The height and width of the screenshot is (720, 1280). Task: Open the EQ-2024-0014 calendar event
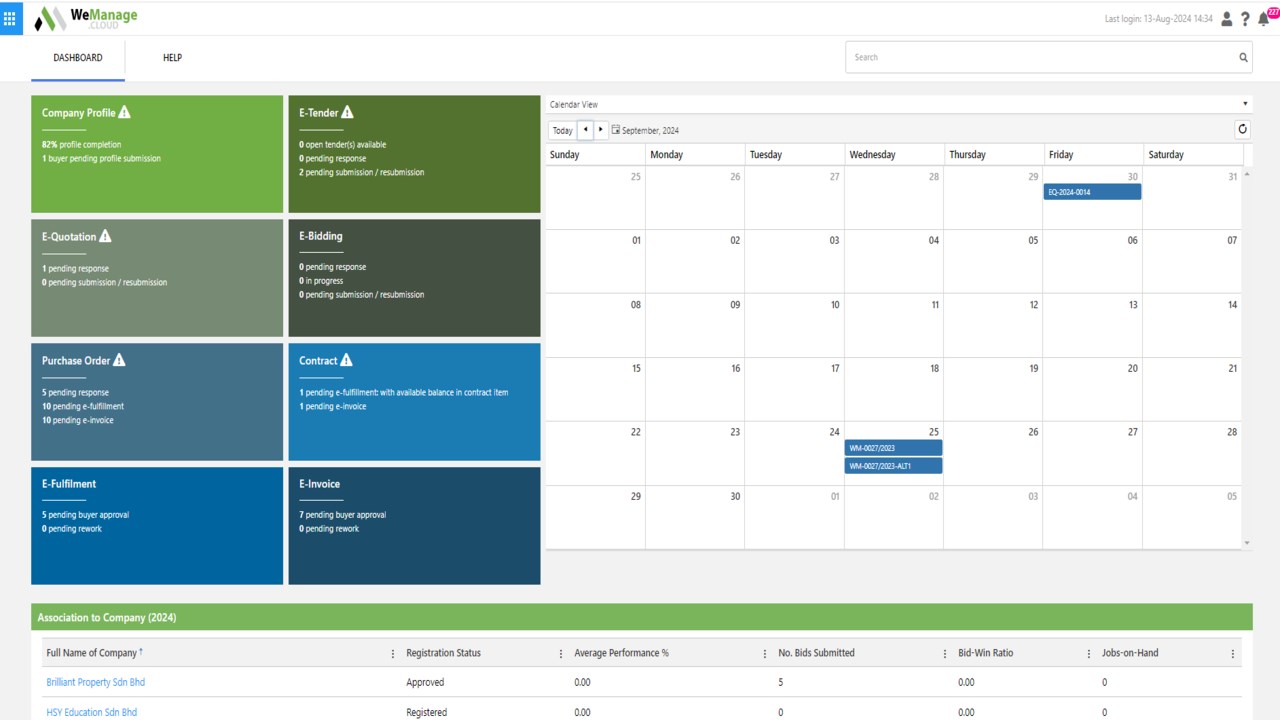pos(1092,191)
